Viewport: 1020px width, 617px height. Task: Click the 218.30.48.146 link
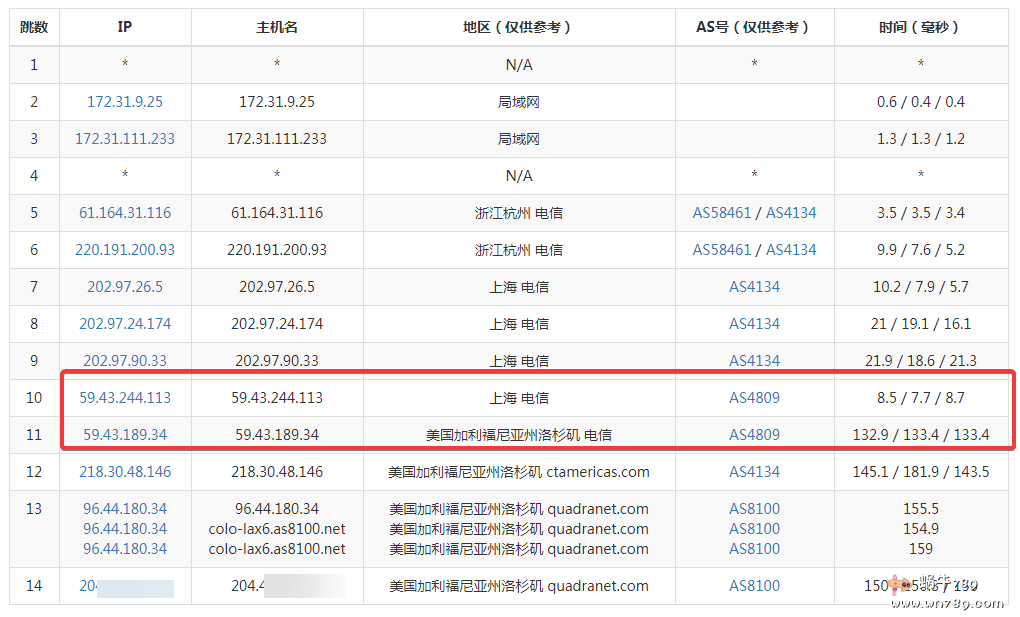coord(124,471)
